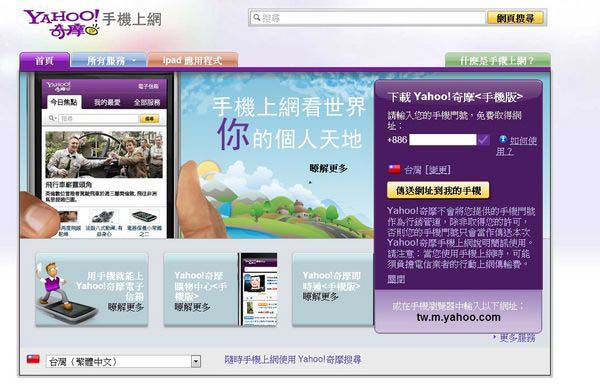600x388 pixels.
Task: Open 瞭解更多 for Yahoo!奇摩電子信箱 card
Action: [126, 306]
